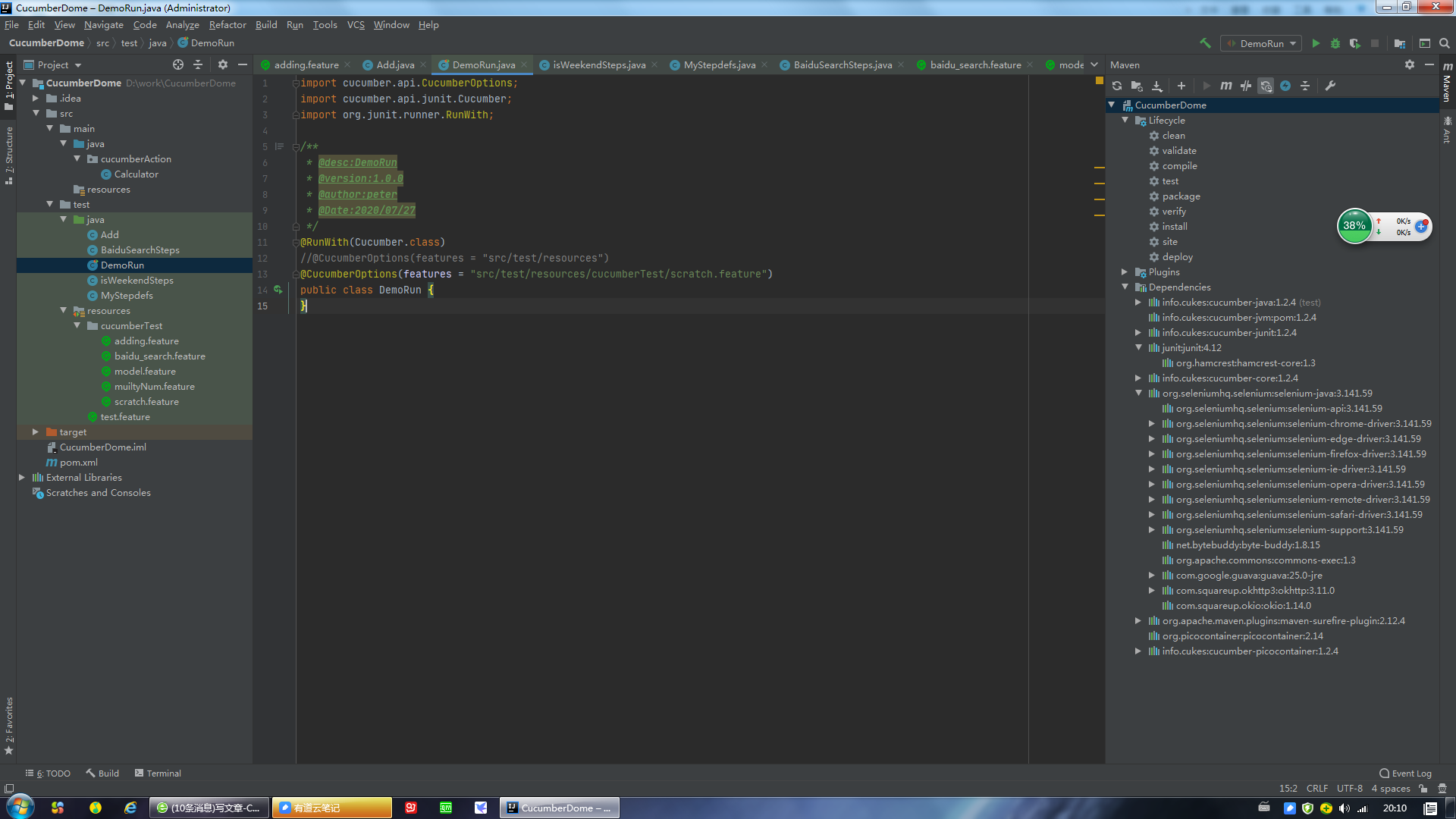The image size is (1456, 819).
Task: Expand the target folder in project tree
Action: point(36,431)
